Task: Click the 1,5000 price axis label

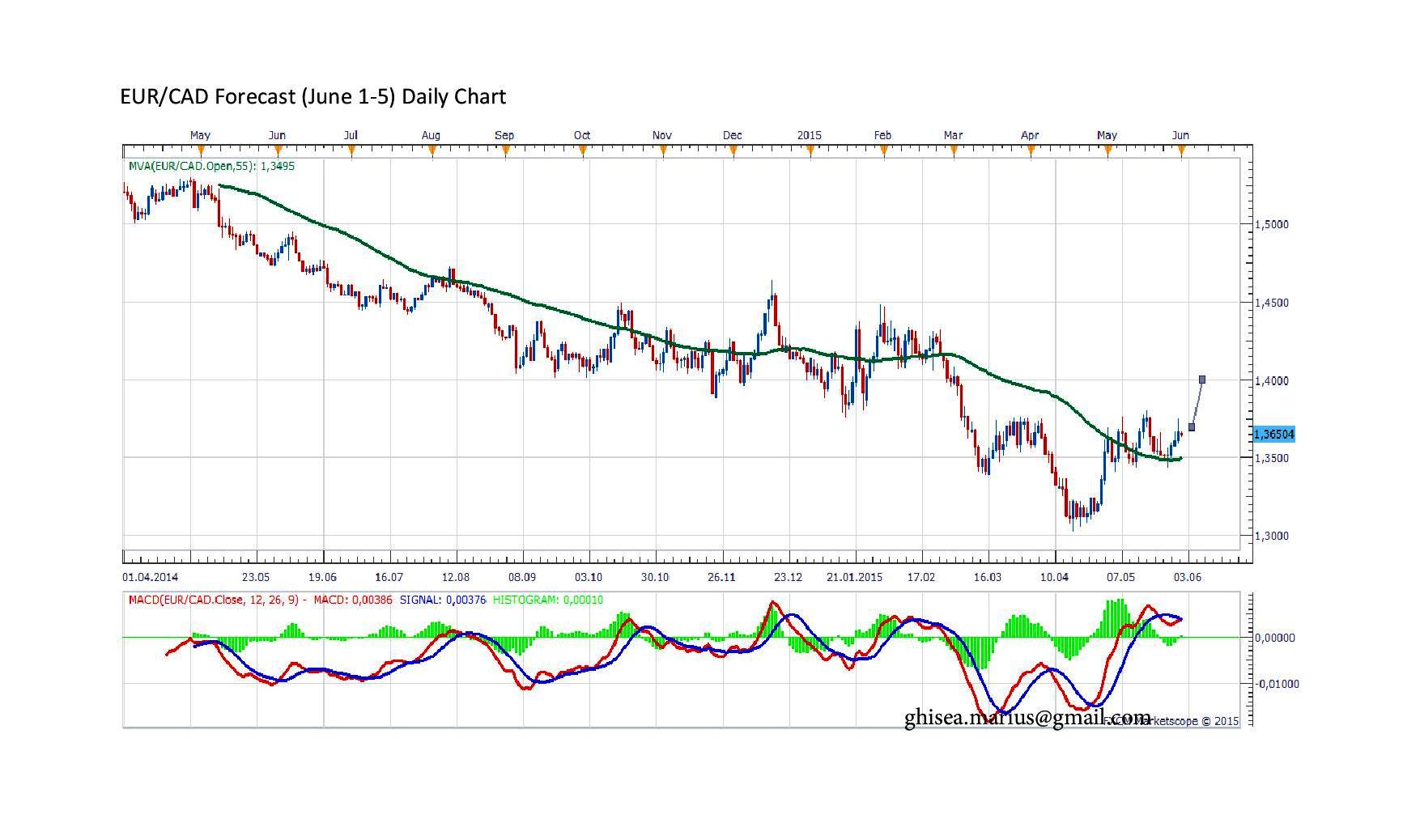Action: [x=1272, y=224]
